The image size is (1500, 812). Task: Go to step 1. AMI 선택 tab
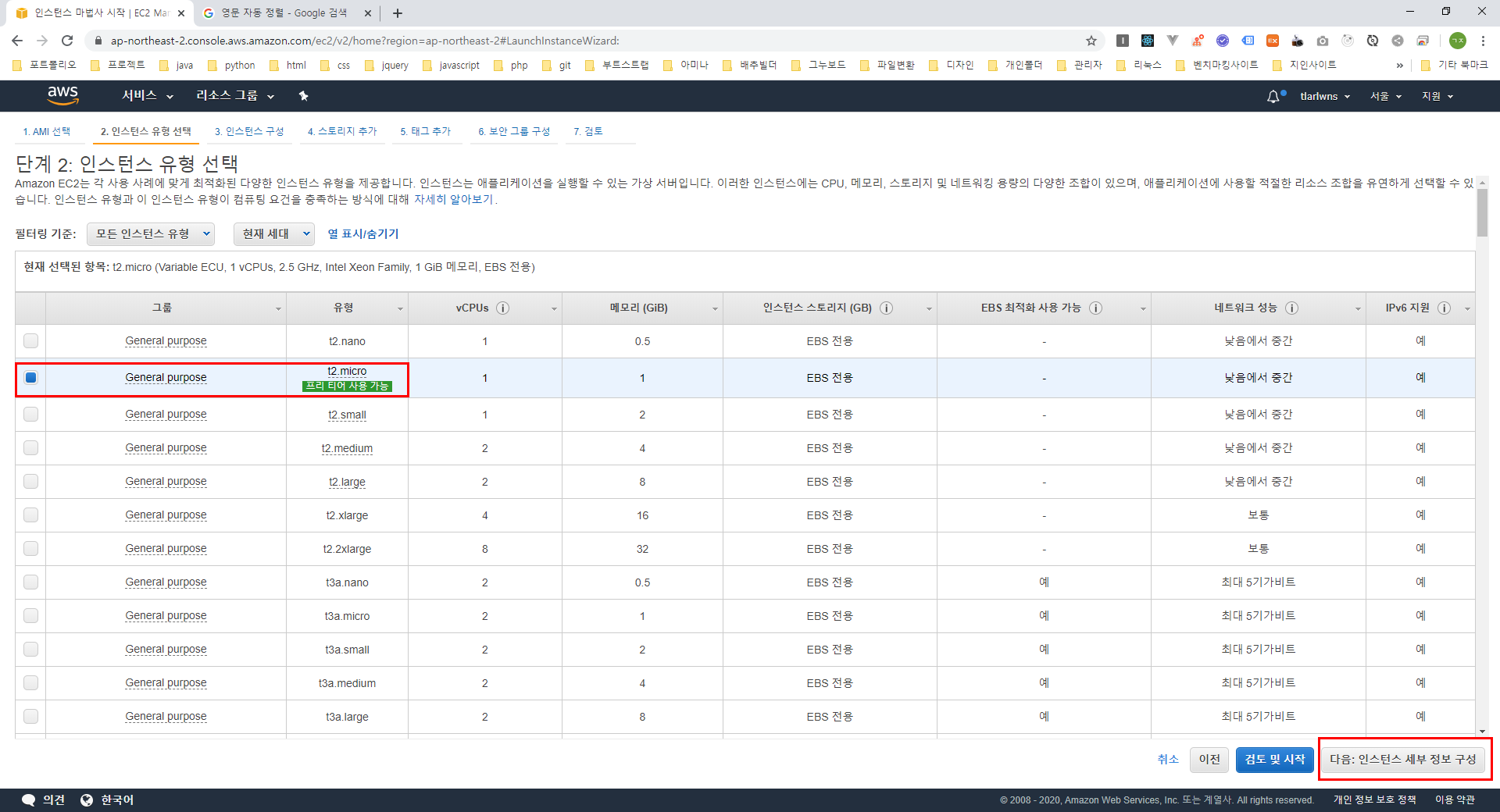pos(47,131)
